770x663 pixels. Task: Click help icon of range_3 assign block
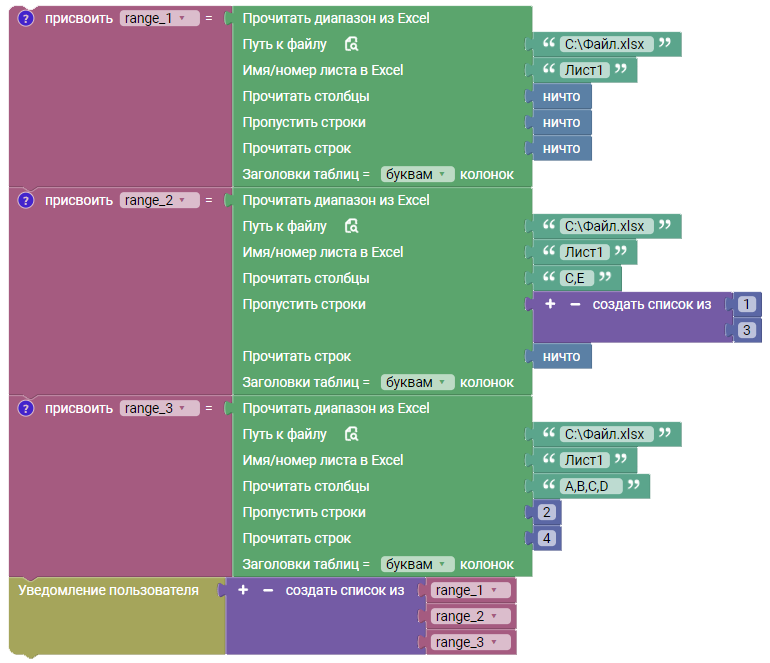coord(26,408)
